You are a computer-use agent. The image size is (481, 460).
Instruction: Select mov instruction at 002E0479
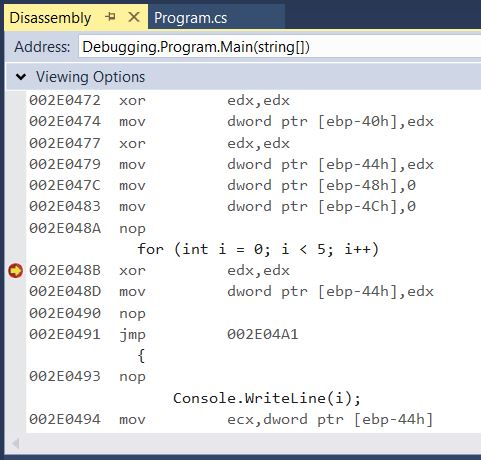pyautogui.click(x=231, y=164)
